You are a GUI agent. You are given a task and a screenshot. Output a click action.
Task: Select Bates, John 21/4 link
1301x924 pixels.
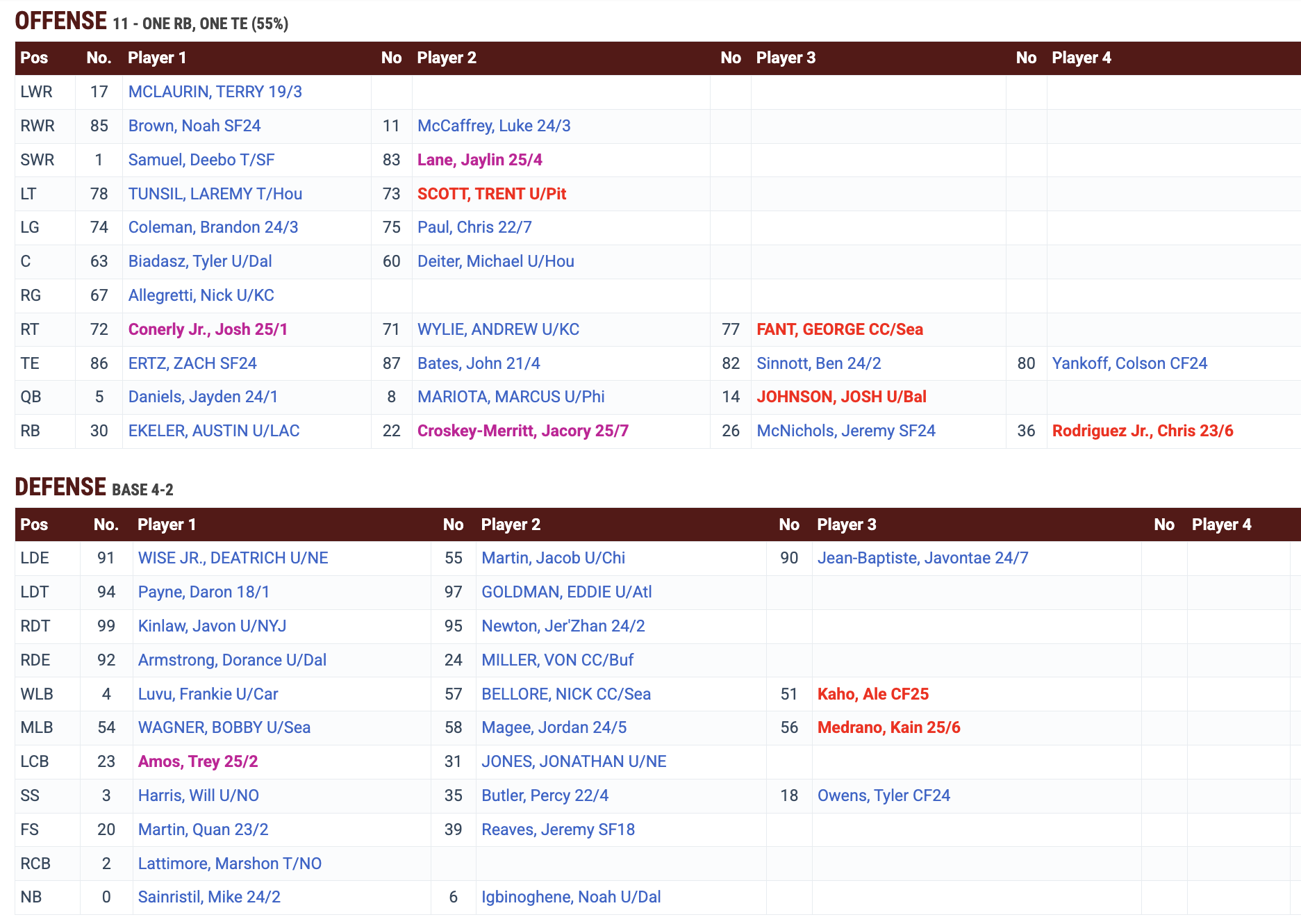click(479, 363)
